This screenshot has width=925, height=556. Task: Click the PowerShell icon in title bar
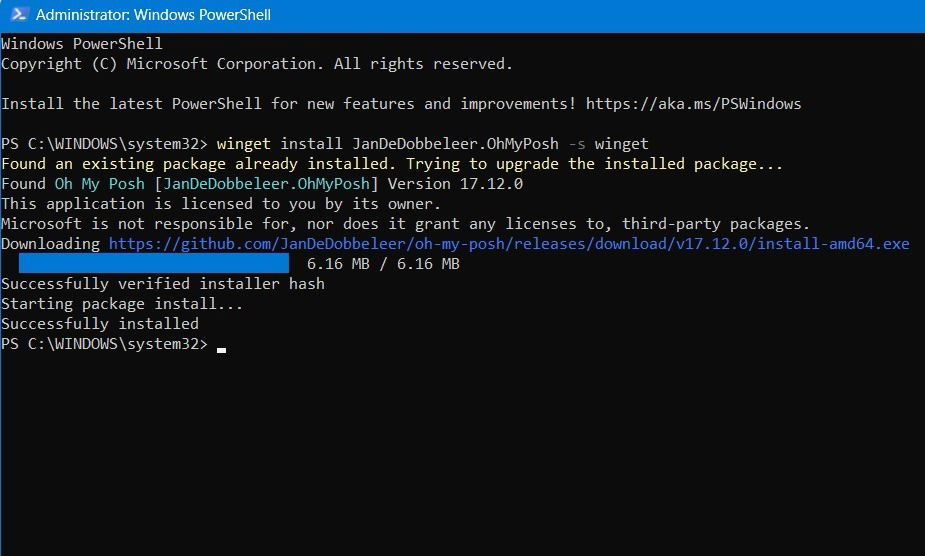(19, 14)
